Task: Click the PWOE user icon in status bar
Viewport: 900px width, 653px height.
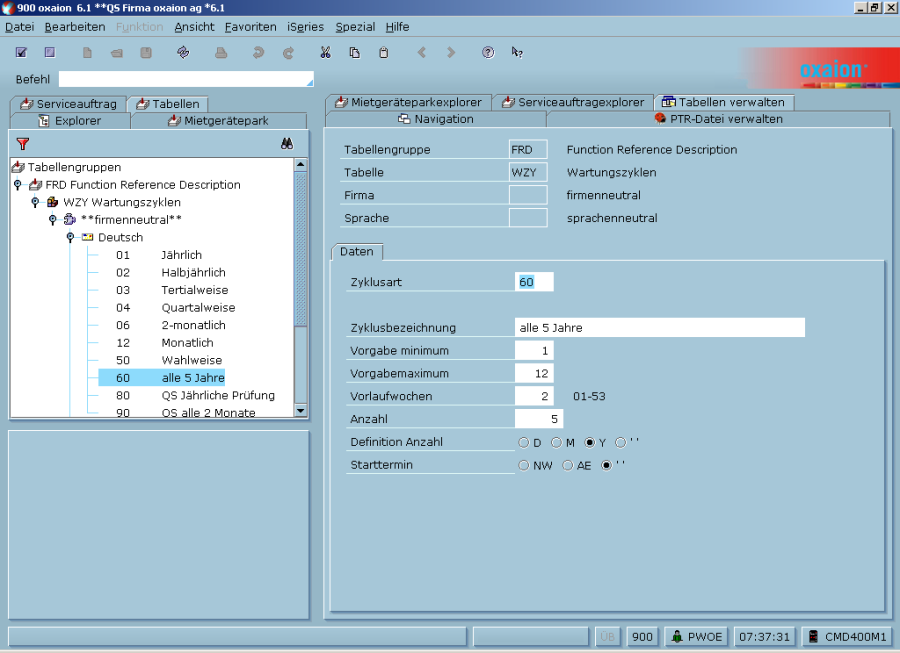Action: [677, 636]
